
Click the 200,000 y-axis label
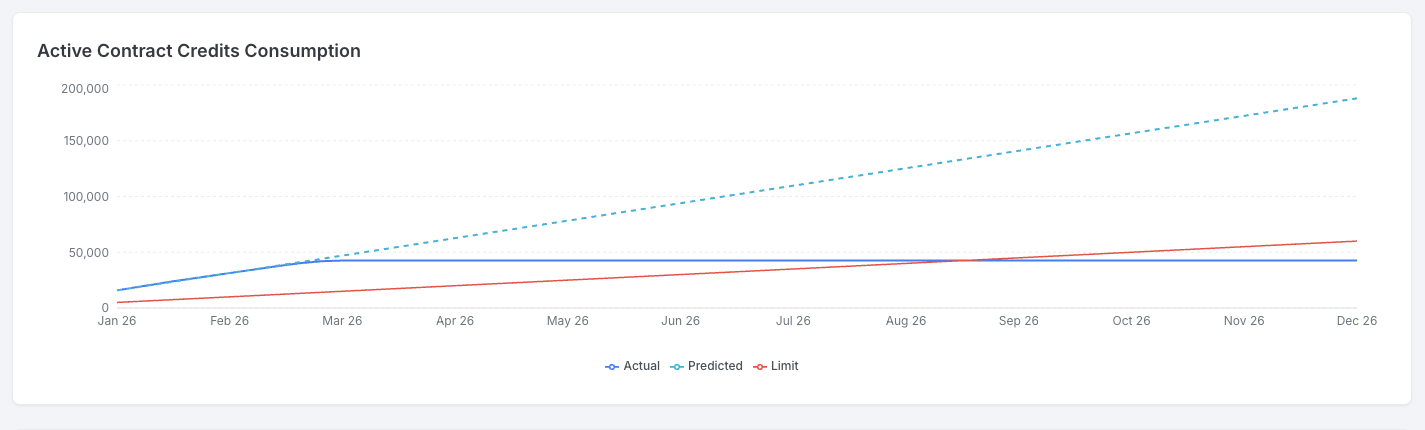[x=85, y=88]
